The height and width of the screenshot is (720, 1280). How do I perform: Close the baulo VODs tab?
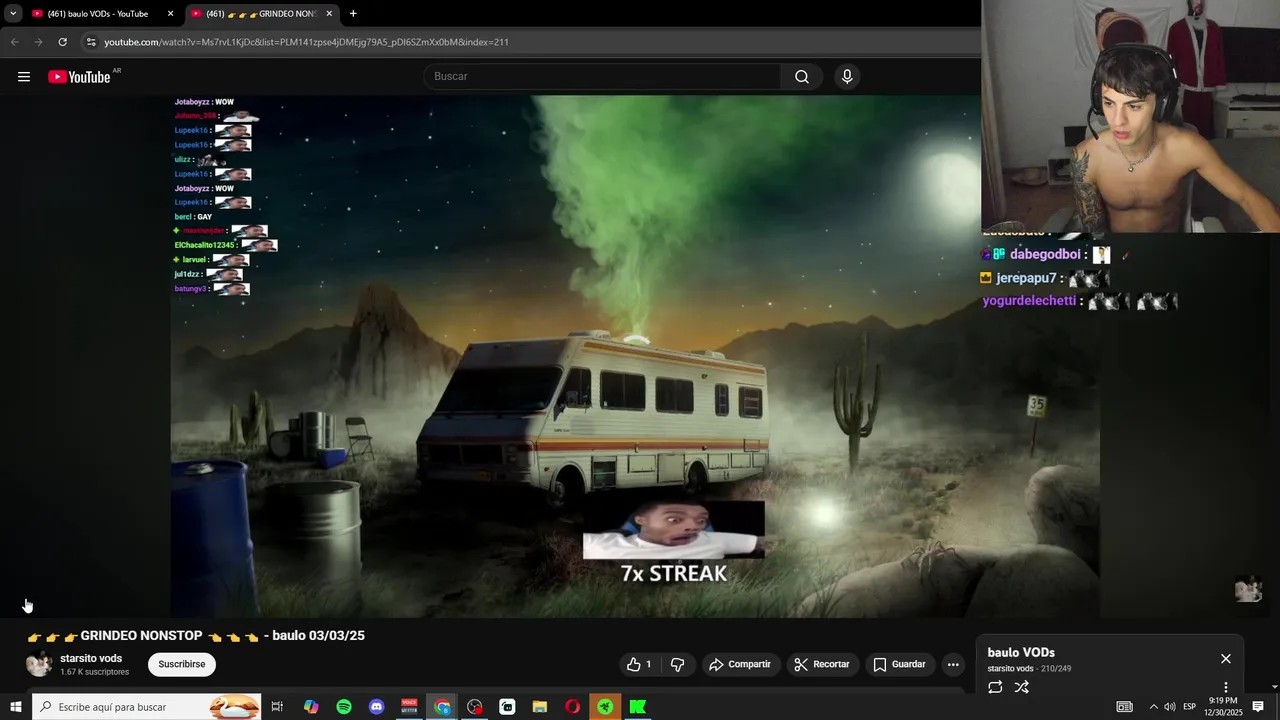tap(170, 14)
